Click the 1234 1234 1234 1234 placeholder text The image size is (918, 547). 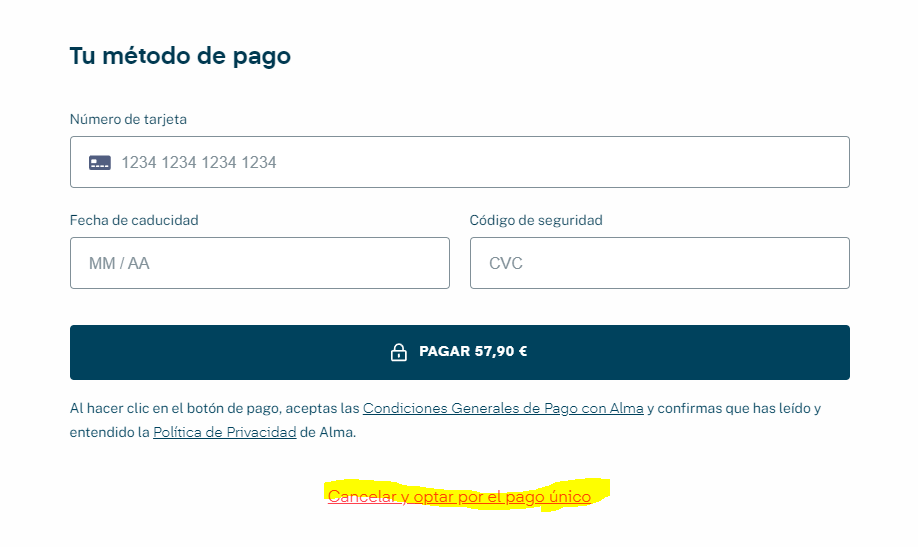(x=199, y=163)
